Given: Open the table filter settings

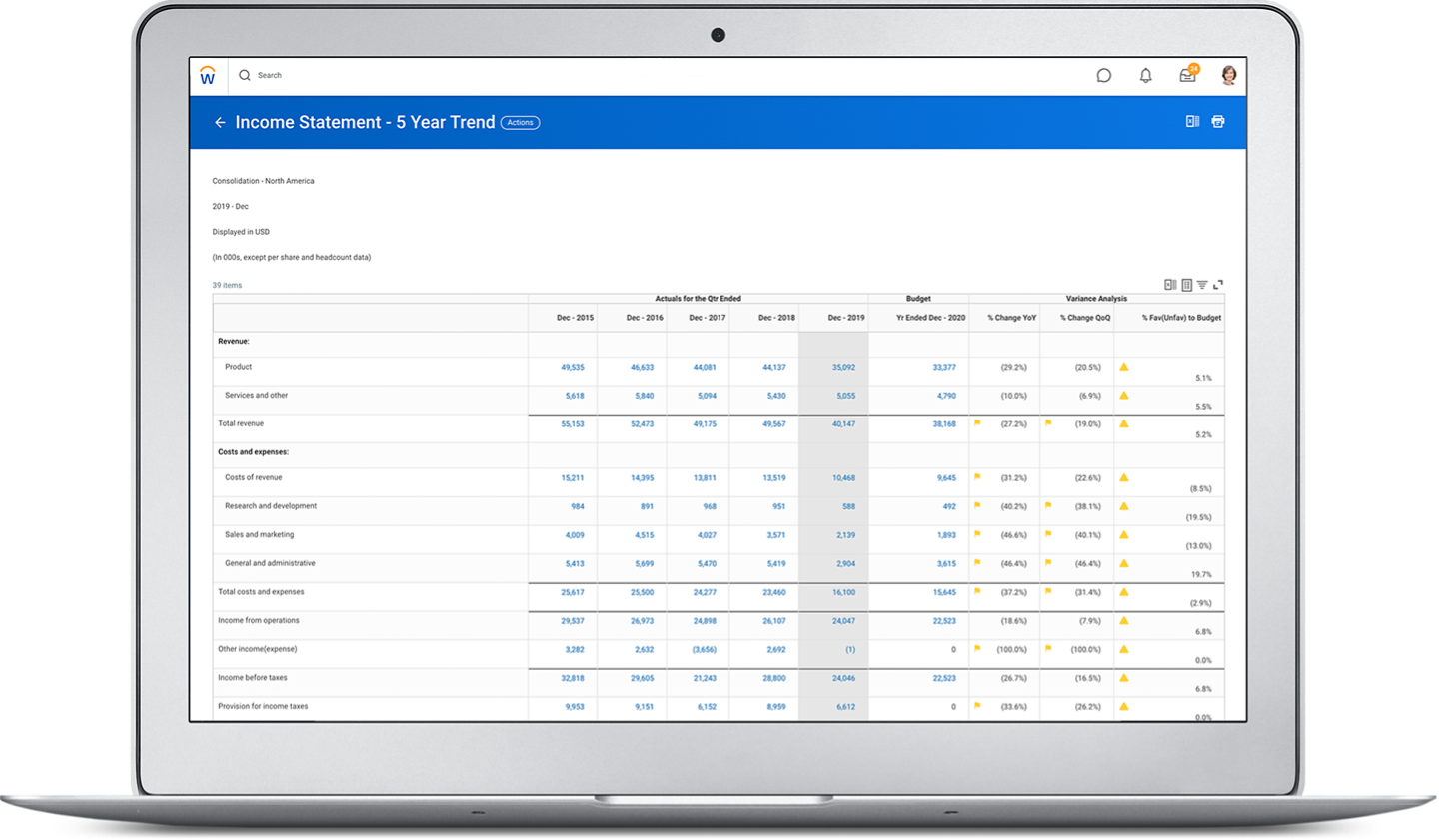Looking at the screenshot, I should click(1203, 285).
